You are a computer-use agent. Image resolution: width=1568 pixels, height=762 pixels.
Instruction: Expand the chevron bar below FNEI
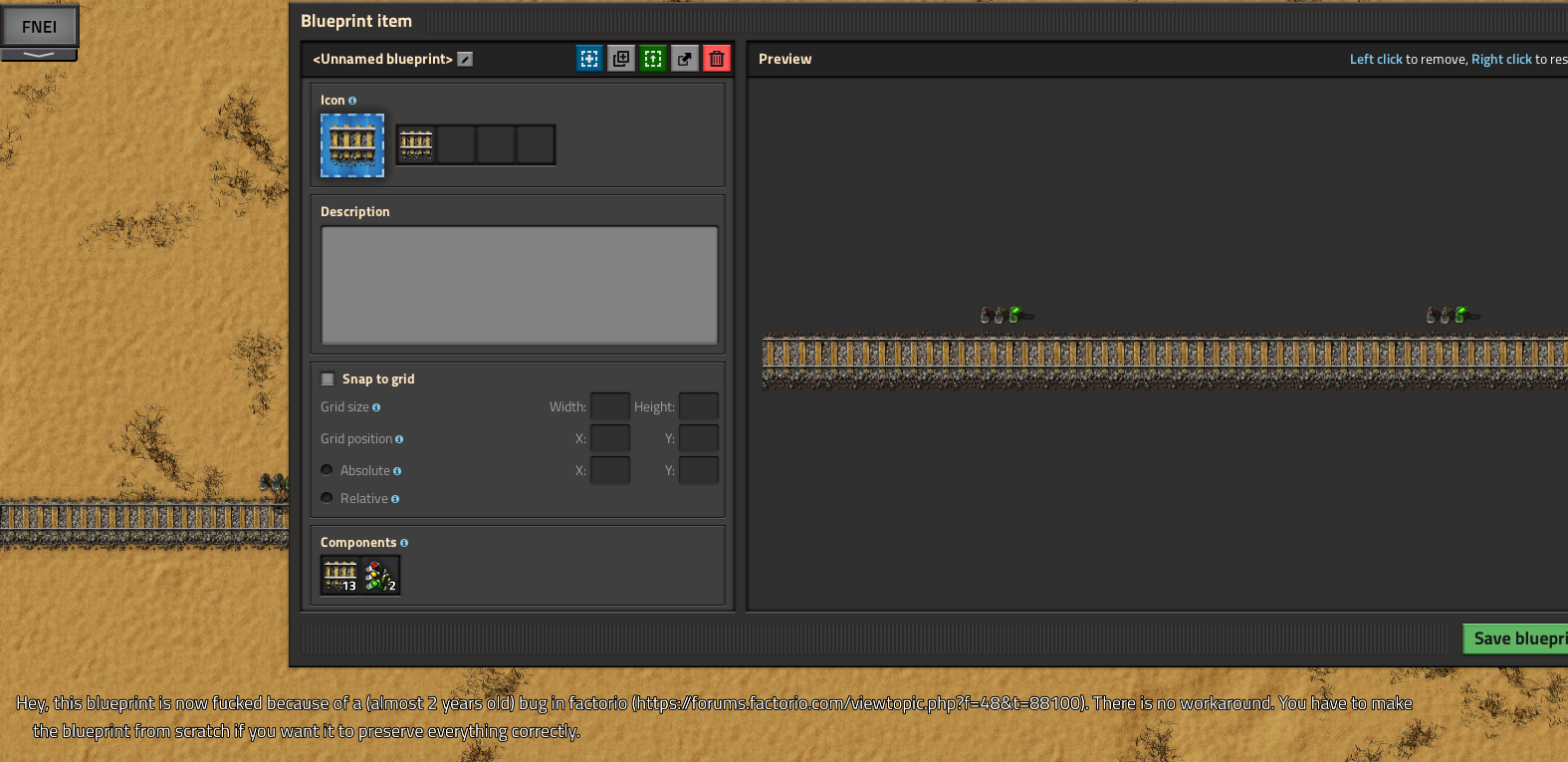coord(39,55)
